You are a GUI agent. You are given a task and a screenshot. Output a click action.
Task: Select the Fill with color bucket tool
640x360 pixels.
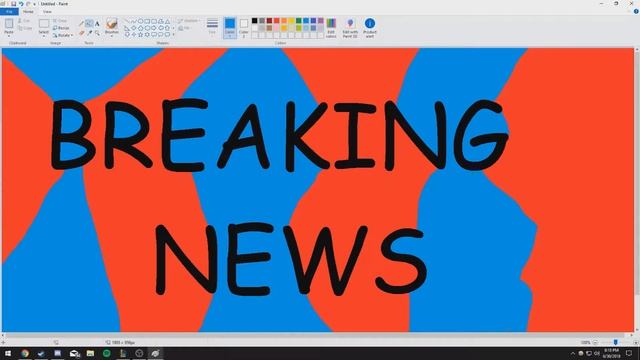[x=89, y=24]
